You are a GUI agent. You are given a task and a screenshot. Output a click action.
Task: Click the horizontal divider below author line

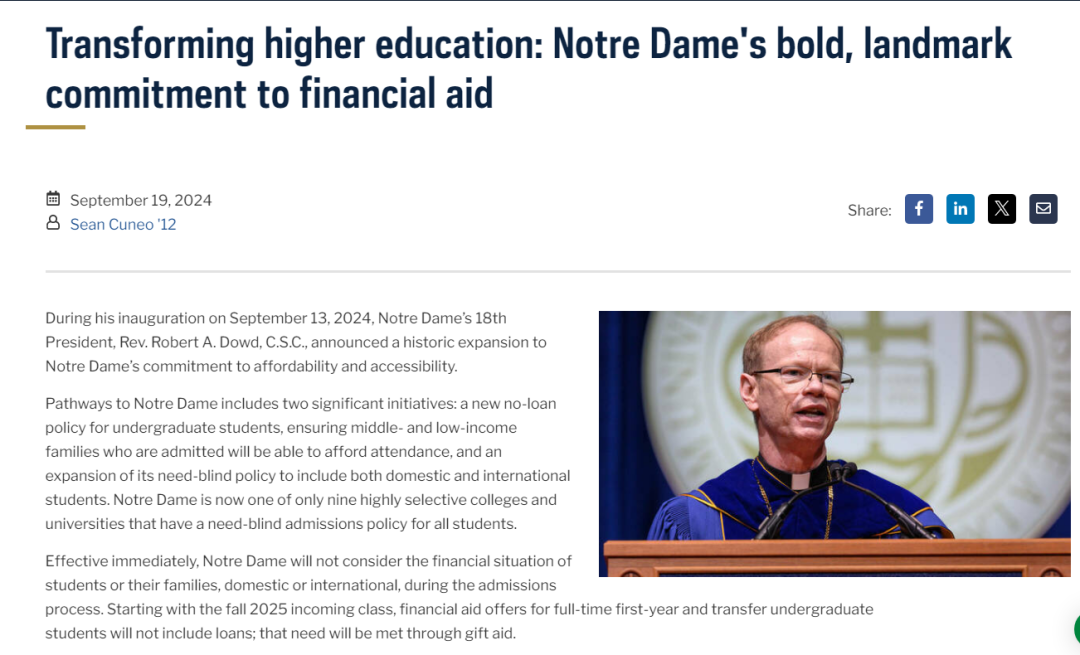point(558,271)
